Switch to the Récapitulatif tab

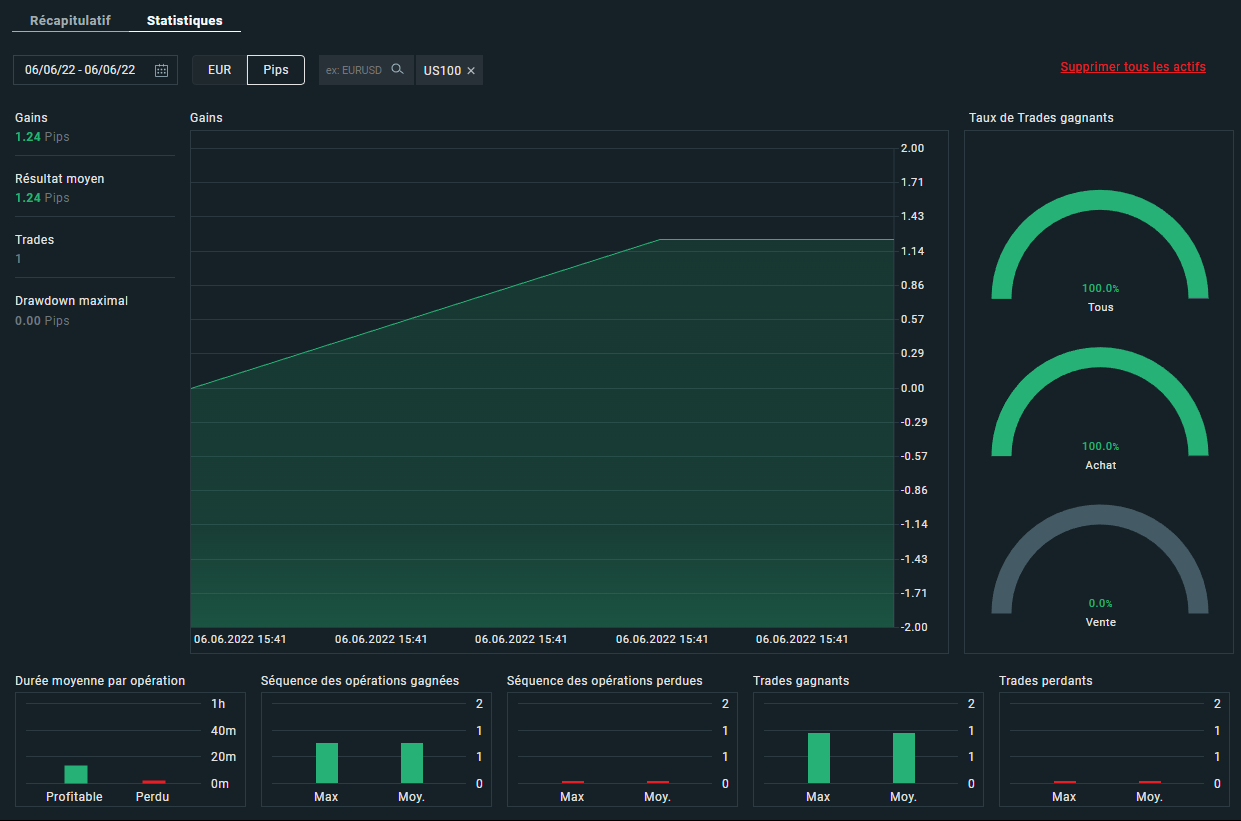point(70,20)
